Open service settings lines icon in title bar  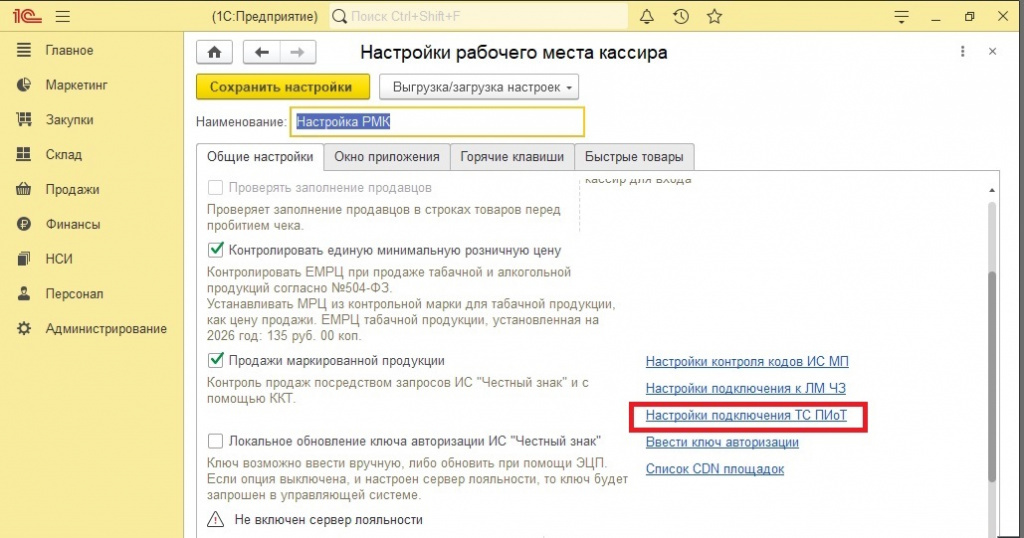click(901, 17)
